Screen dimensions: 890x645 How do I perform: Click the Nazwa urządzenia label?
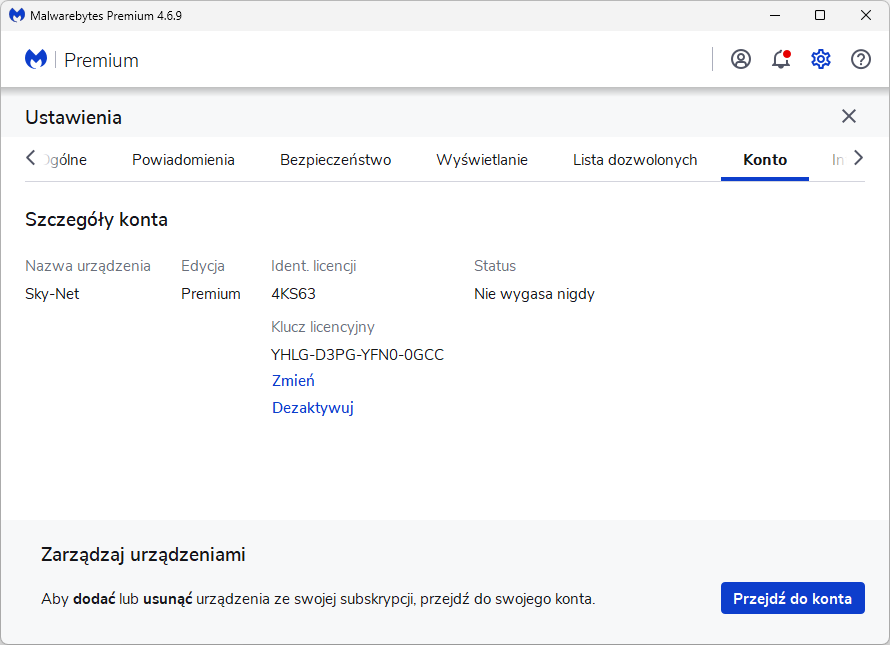tap(88, 266)
